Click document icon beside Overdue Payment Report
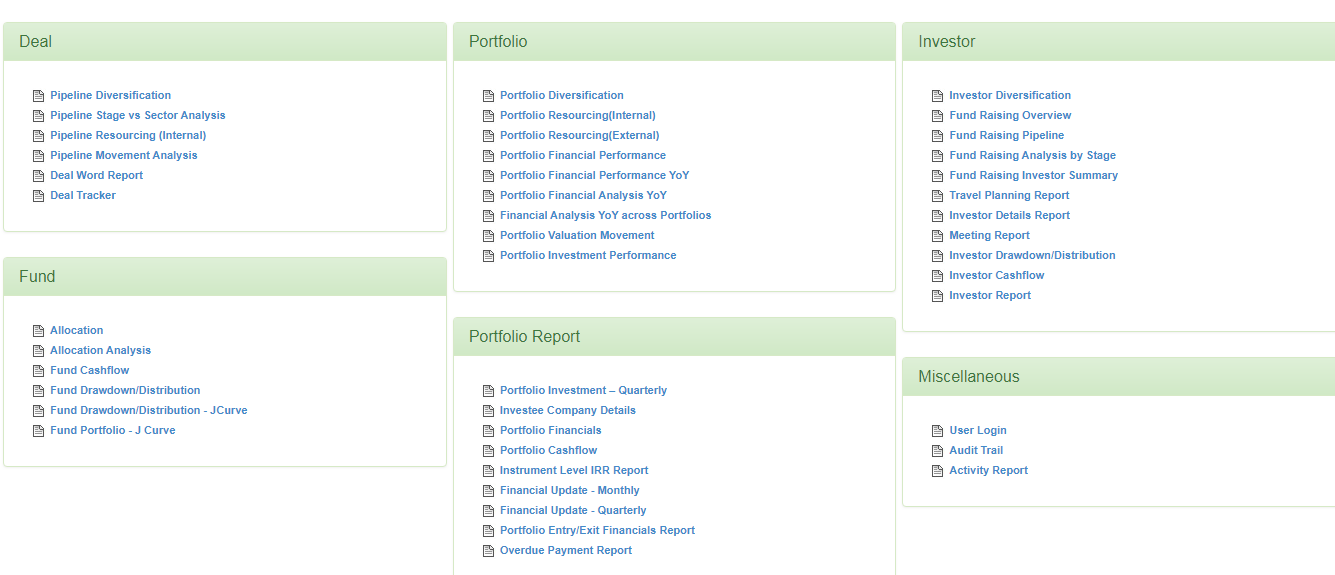This screenshot has height=575, width=1335. tap(489, 551)
